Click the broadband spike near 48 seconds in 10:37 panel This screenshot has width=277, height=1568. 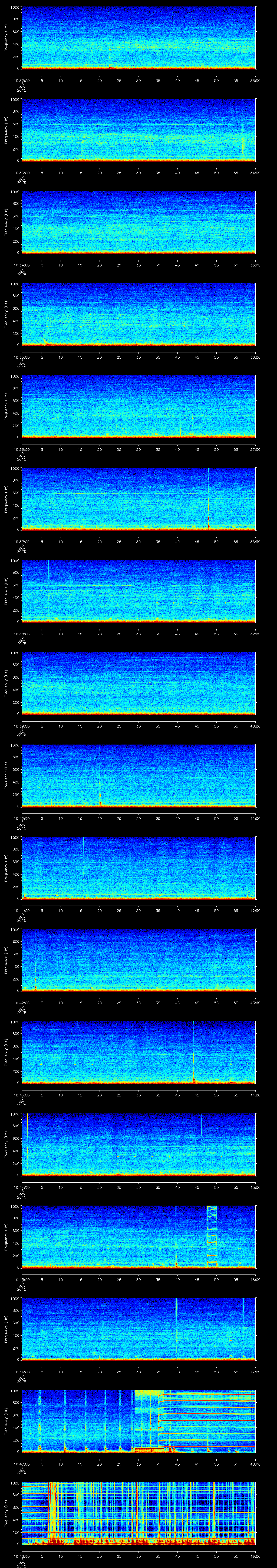click(208, 499)
